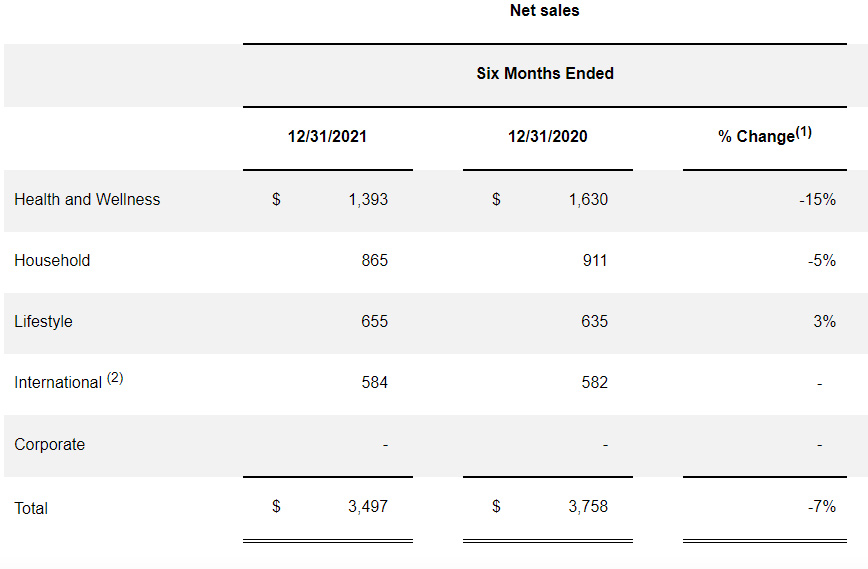Click the 1,630 value for 2020
This screenshot has height=569, width=868.
587,200
